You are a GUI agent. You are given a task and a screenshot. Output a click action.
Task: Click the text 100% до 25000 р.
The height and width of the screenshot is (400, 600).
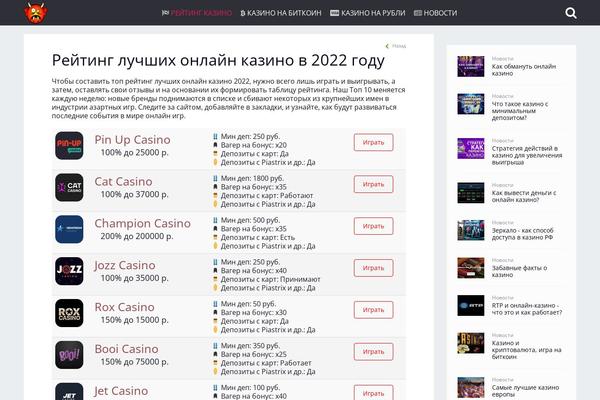click(x=134, y=153)
